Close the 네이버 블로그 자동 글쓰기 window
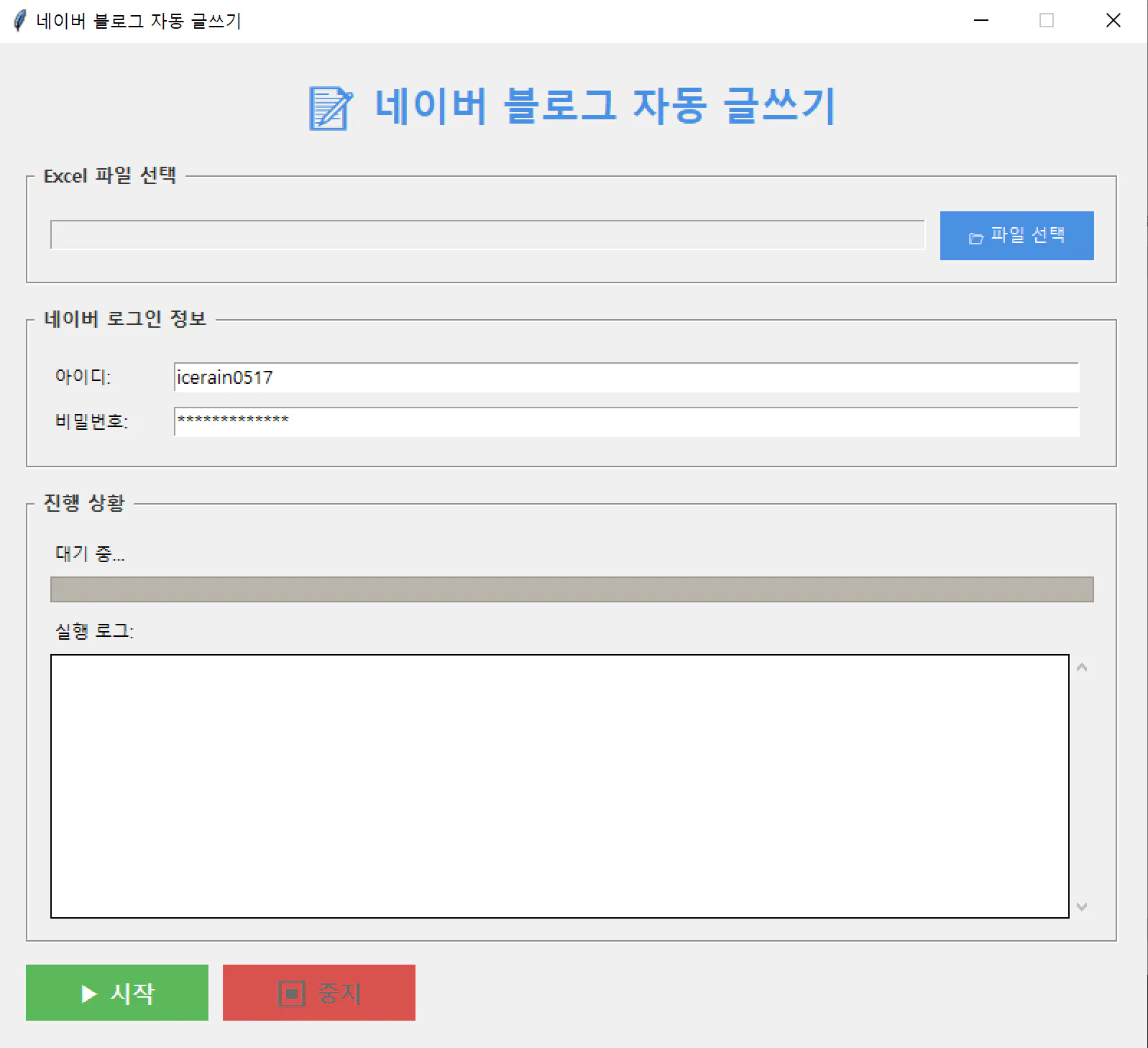Image resolution: width=1148 pixels, height=1048 pixels. [x=1113, y=21]
